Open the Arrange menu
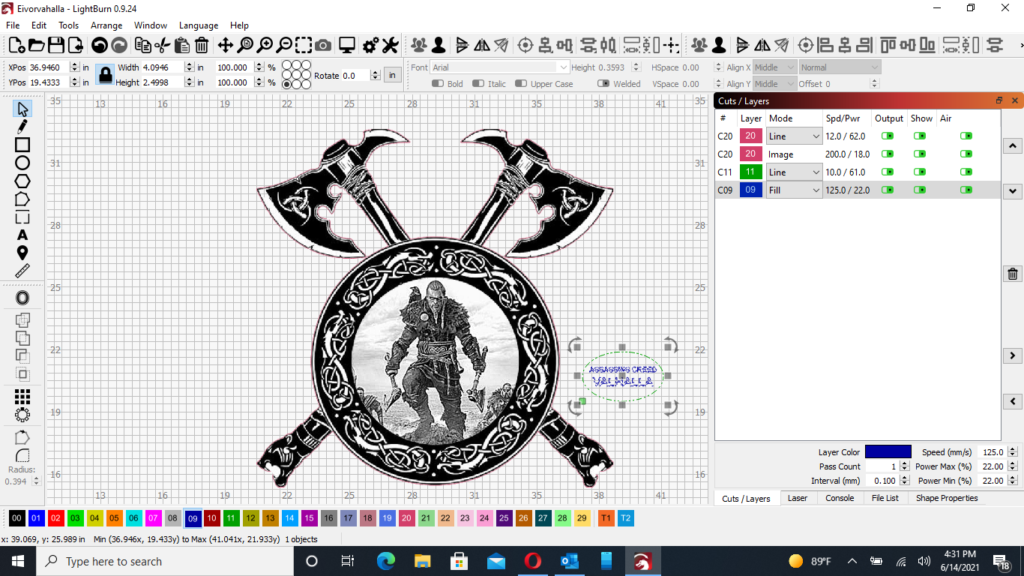Screen dimensions: 1024x576 click(106, 25)
